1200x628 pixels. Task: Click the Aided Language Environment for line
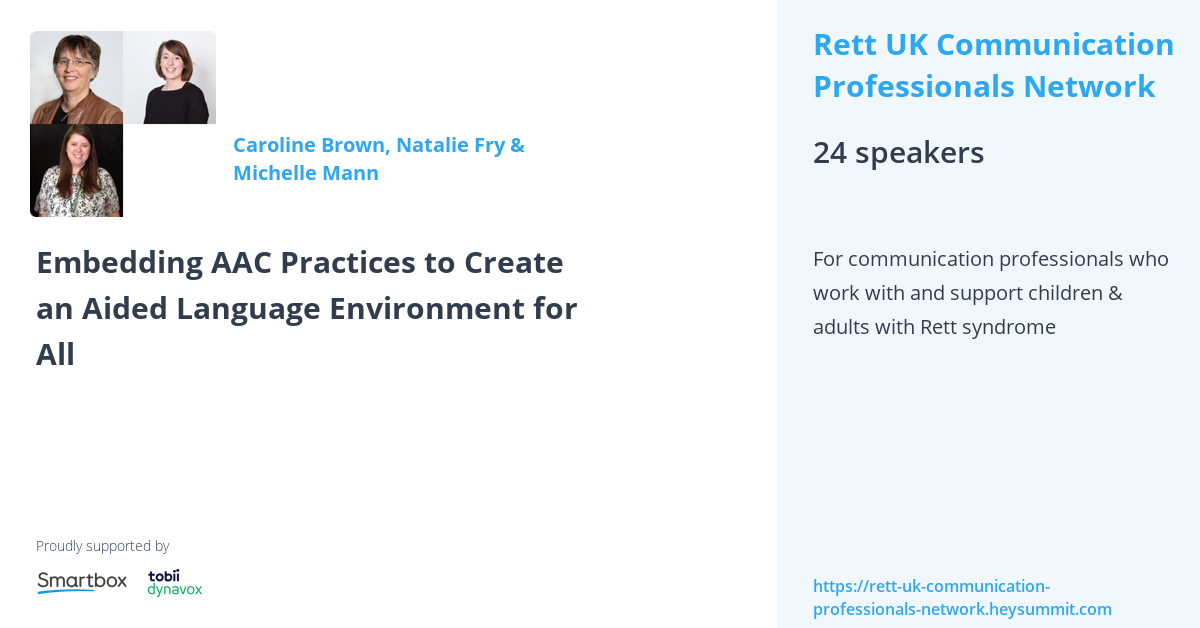point(307,309)
